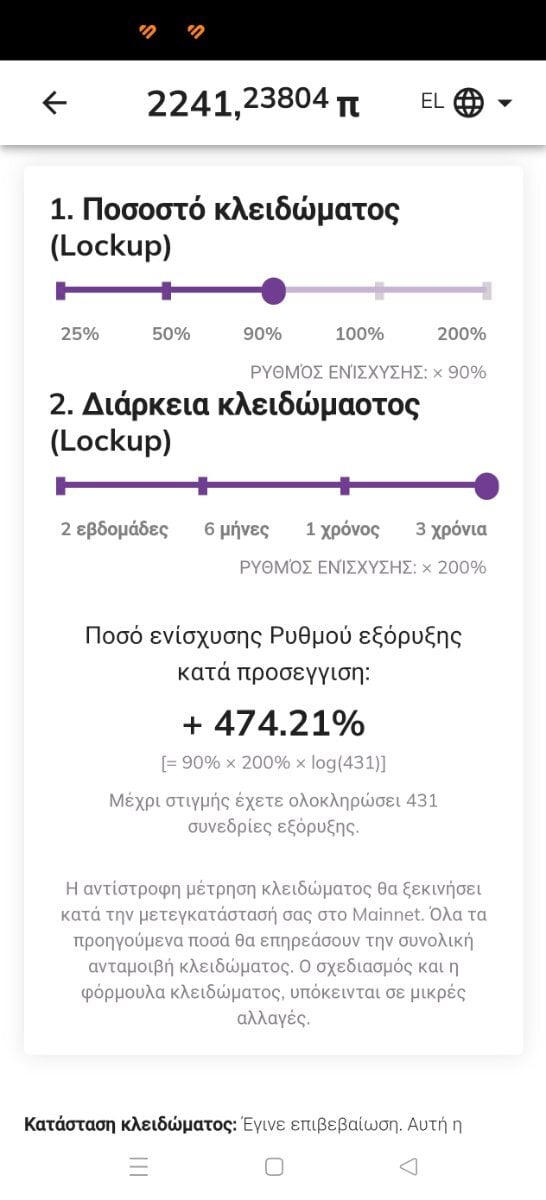This screenshot has width=546, height=1200.
Task: Tap the Android home square icon
Action: (274, 1166)
